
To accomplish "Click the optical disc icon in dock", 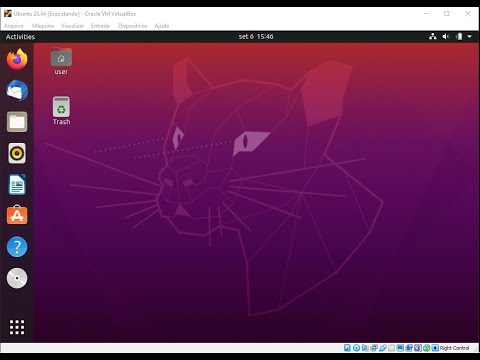I will pos(17,278).
